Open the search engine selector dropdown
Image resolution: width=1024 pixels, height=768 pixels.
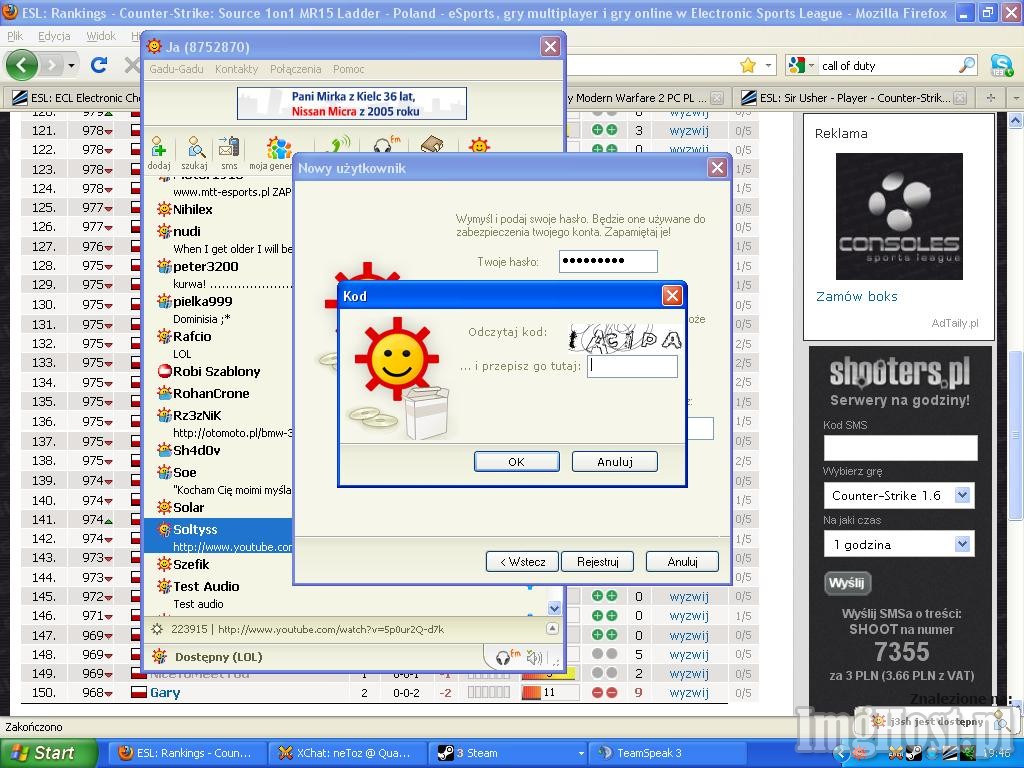pos(802,65)
